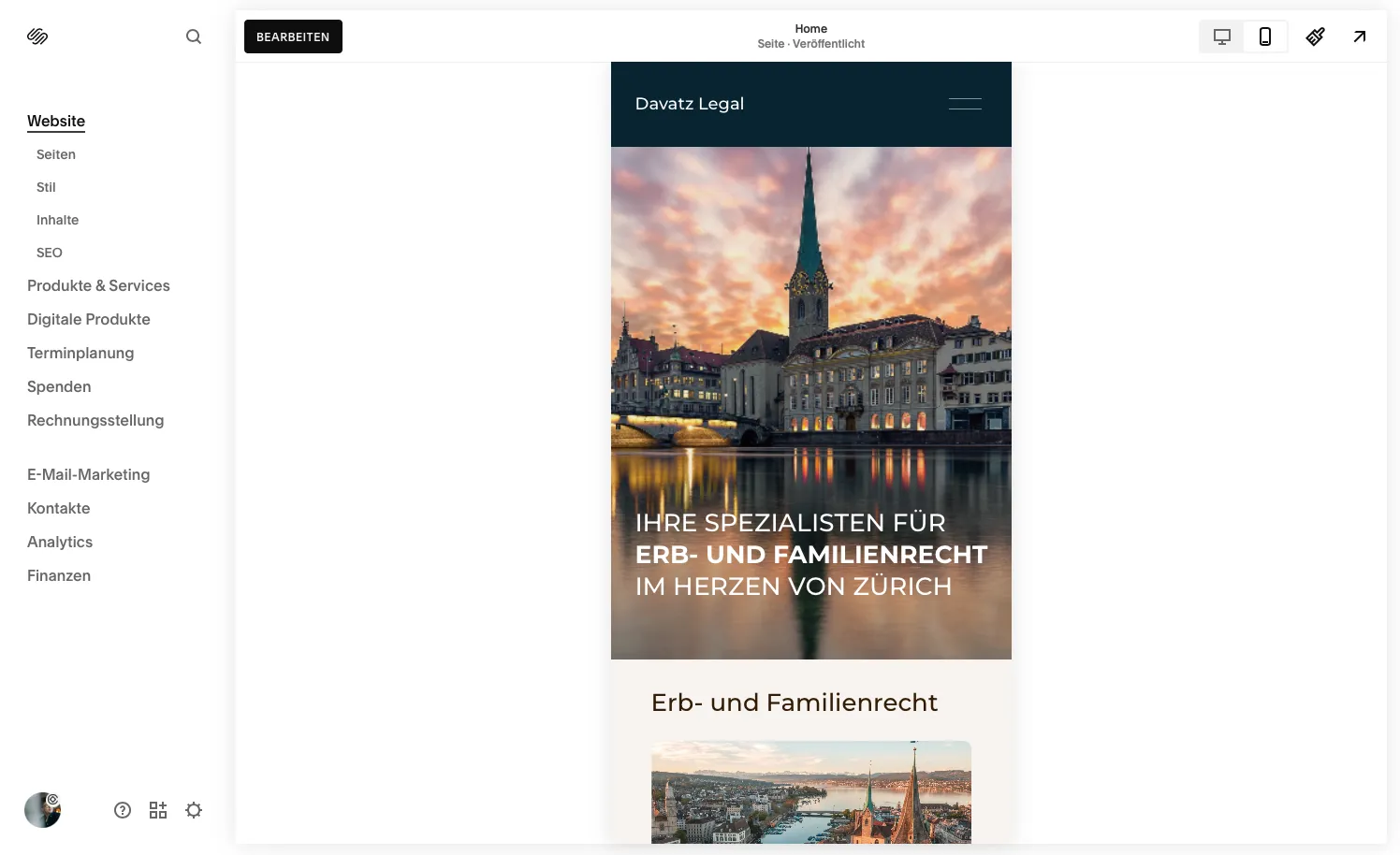Expand the Produkte & Services section
Viewport: 1400px width, 855px height.
click(x=98, y=285)
